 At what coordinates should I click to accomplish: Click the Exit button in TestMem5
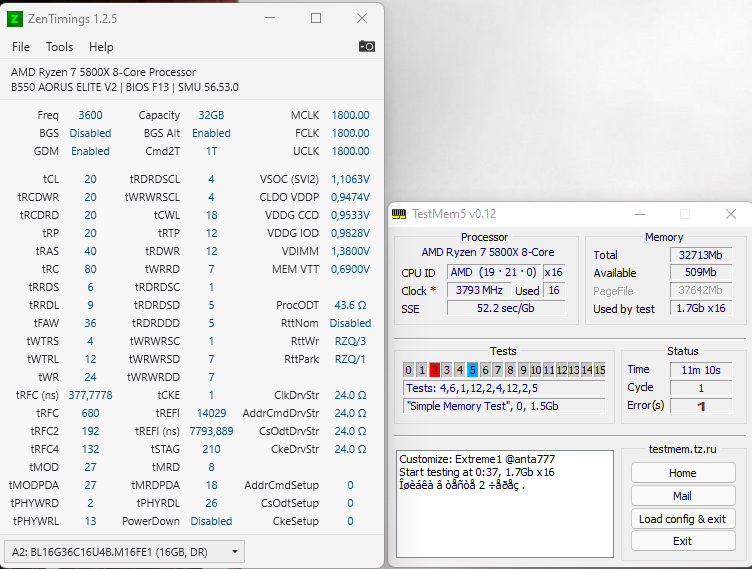point(683,541)
